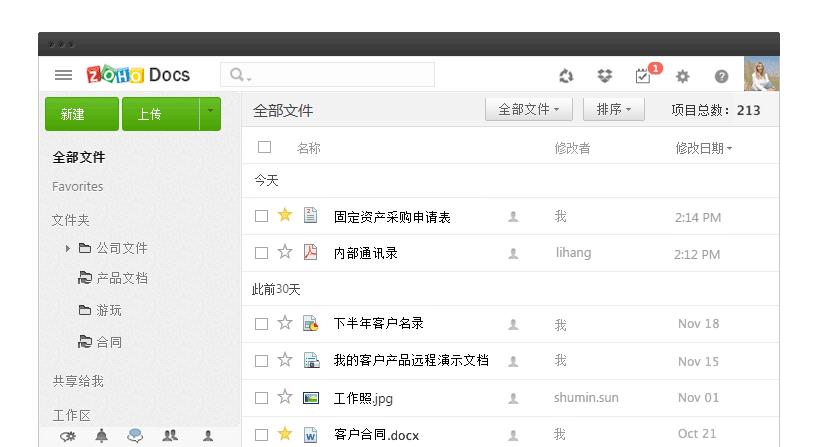Image resolution: width=817 pixels, height=447 pixels.
Task: Open the sync icon in top toolbar
Action: [566, 76]
